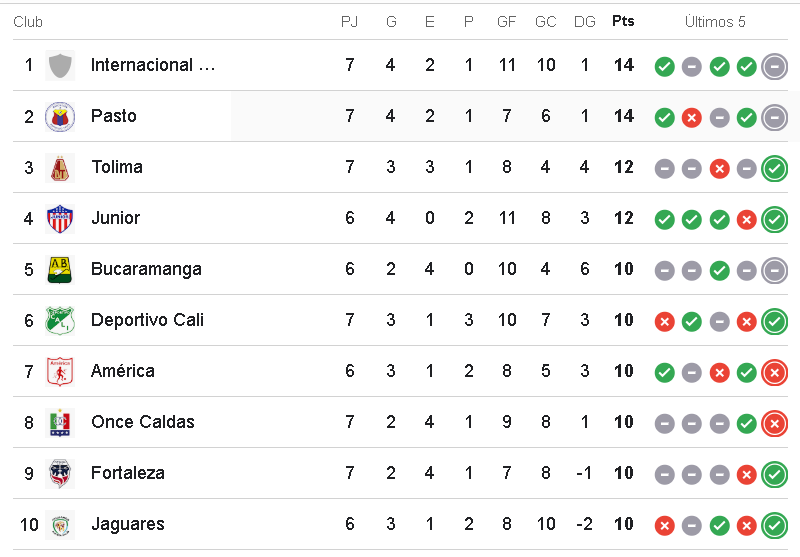The width and height of the screenshot is (800, 557).
Task: Click the América club crest
Action: click(x=60, y=372)
